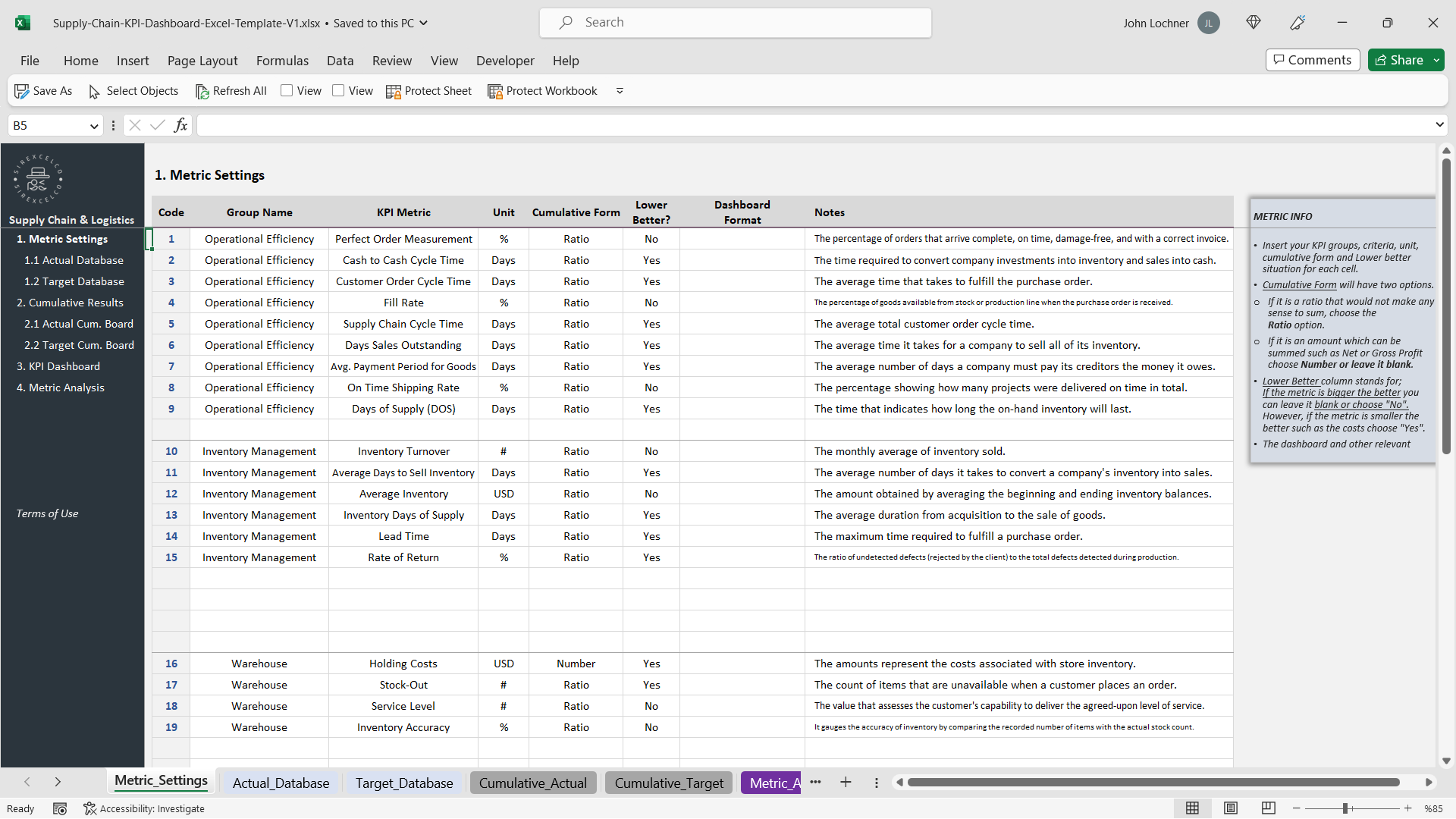This screenshot has height=819, width=1456.
Task: Go to 4. Metric Analysis link
Action: pos(61,388)
